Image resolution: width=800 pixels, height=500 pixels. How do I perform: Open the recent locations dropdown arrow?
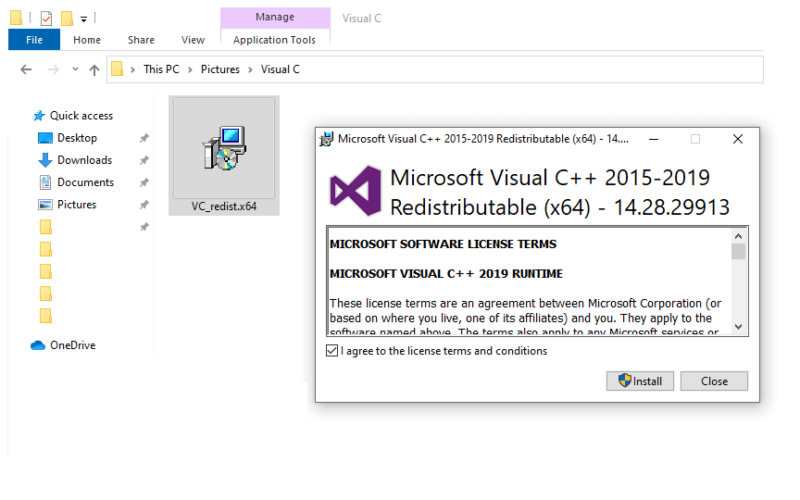[75, 69]
